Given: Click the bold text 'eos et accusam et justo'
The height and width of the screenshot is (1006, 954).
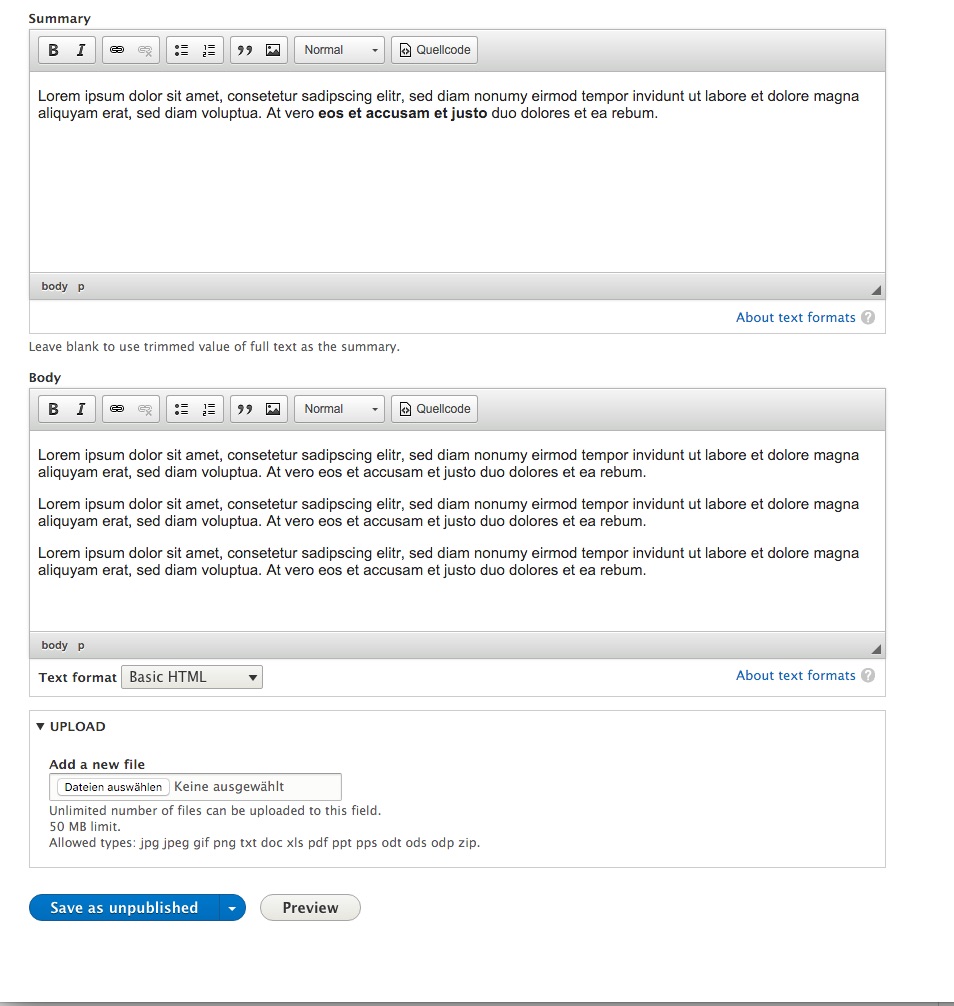Looking at the screenshot, I should (403, 114).
